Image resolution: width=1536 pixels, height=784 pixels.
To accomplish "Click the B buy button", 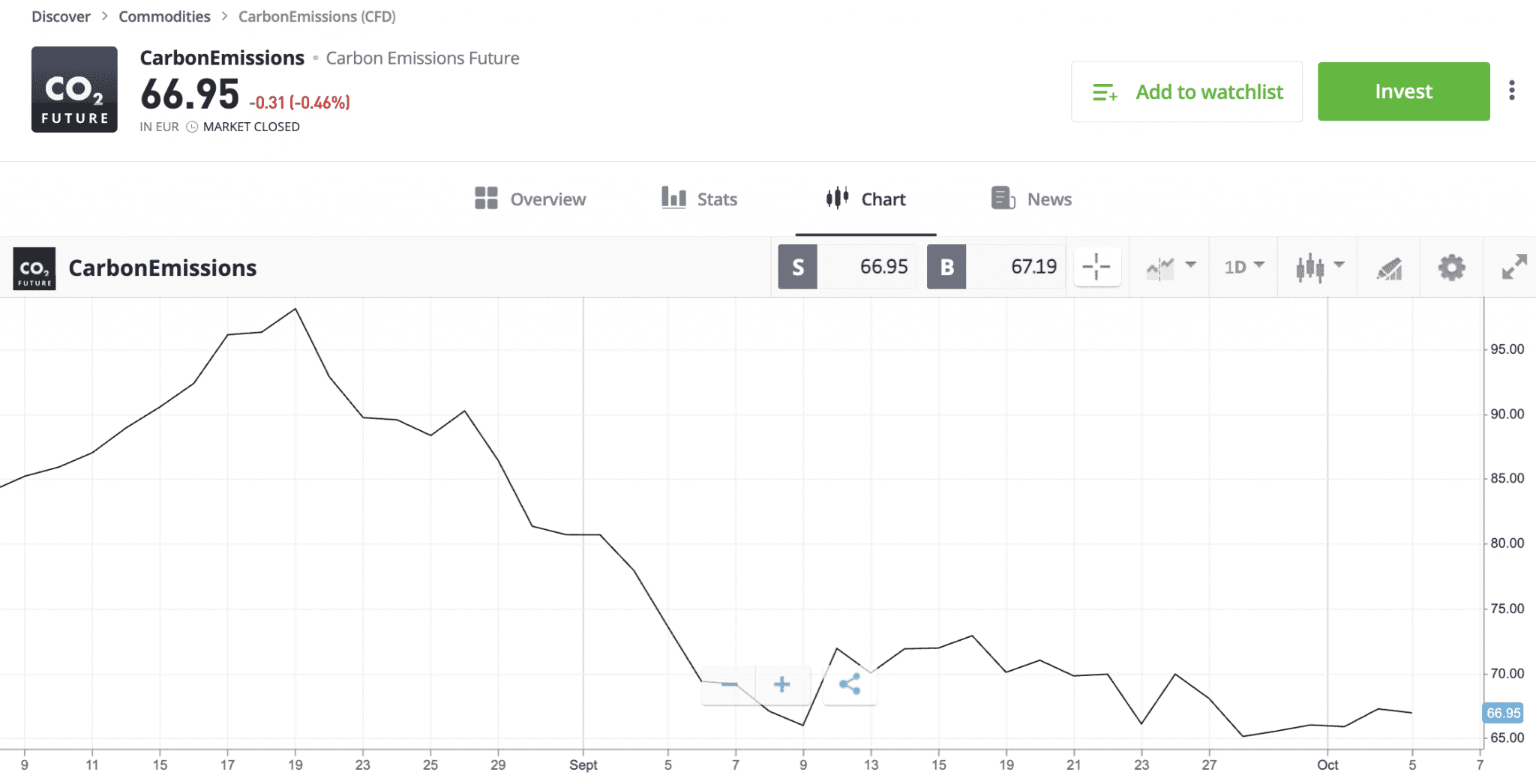I will point(946,267).
